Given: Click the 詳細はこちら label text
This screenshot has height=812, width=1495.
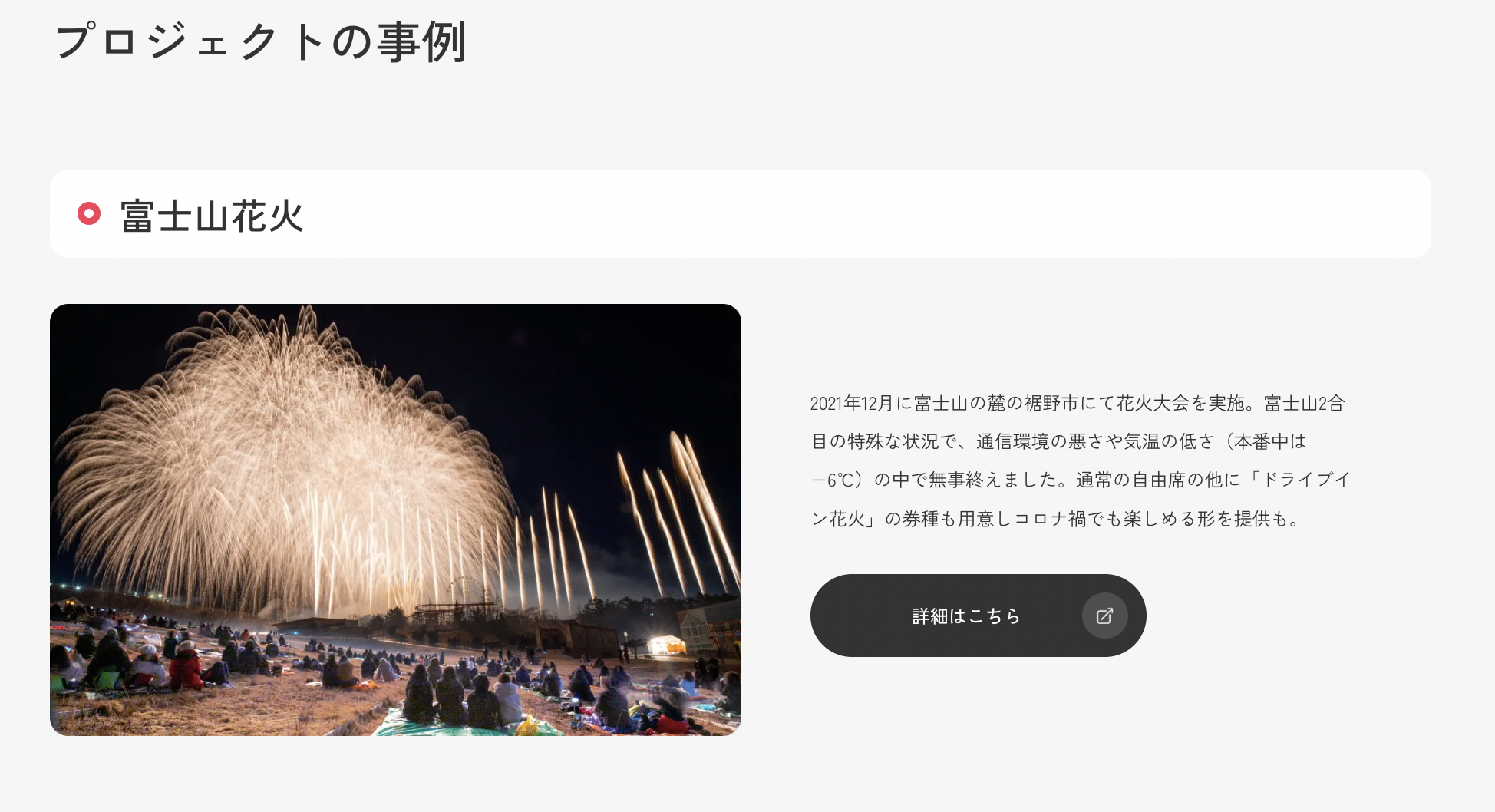Looking at the screenshot, I should 966,616.
